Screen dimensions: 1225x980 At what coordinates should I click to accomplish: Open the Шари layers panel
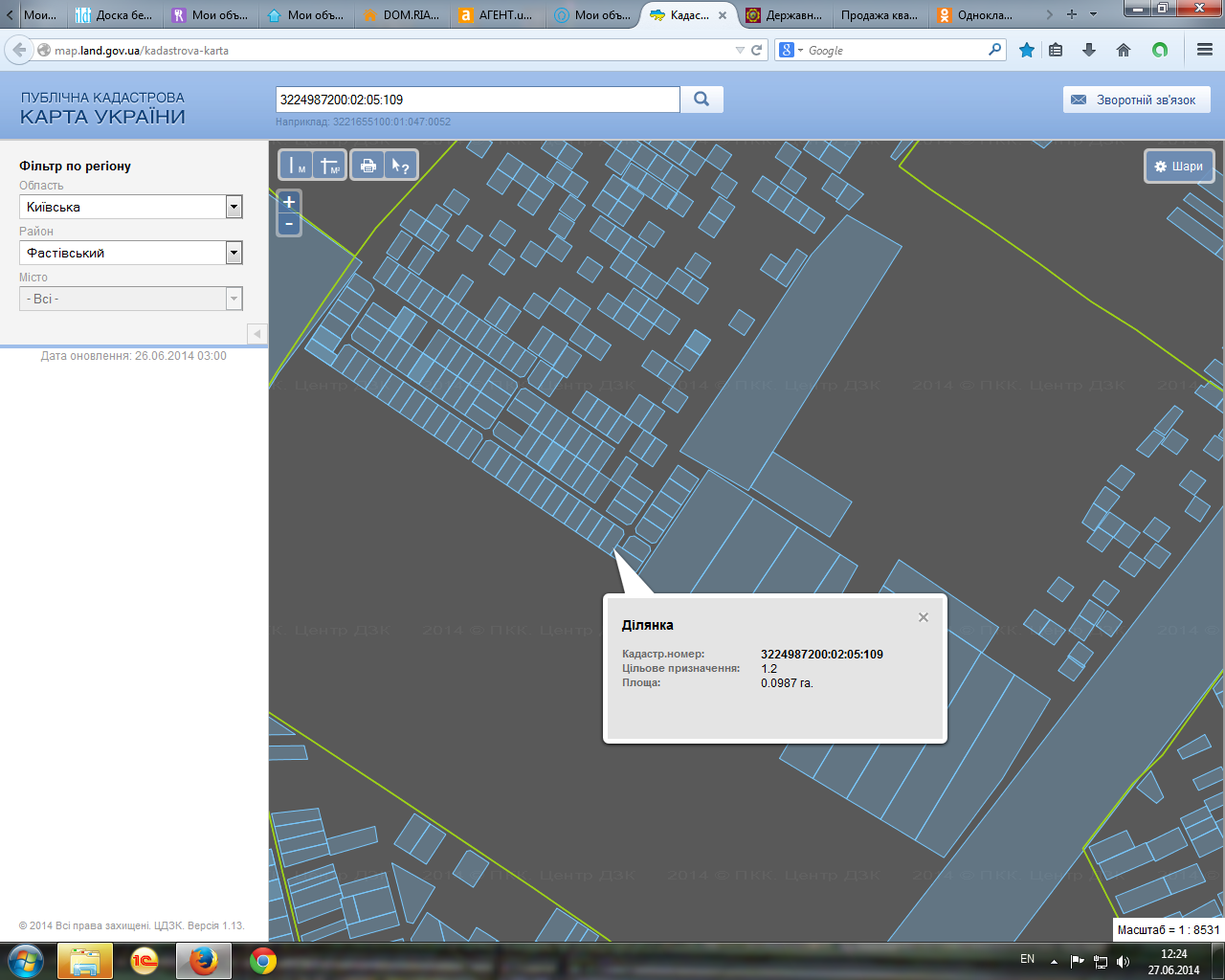point(1179,167)
